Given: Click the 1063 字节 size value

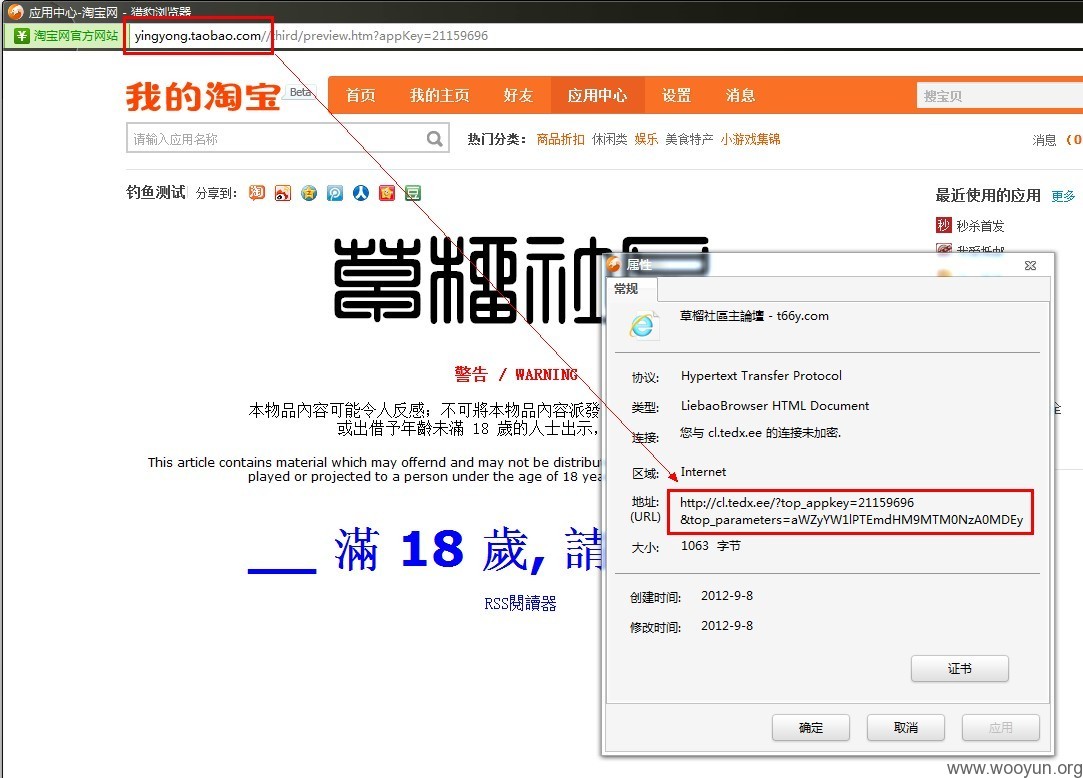Looking at the screenshot, I should click(x=711, y=546).
